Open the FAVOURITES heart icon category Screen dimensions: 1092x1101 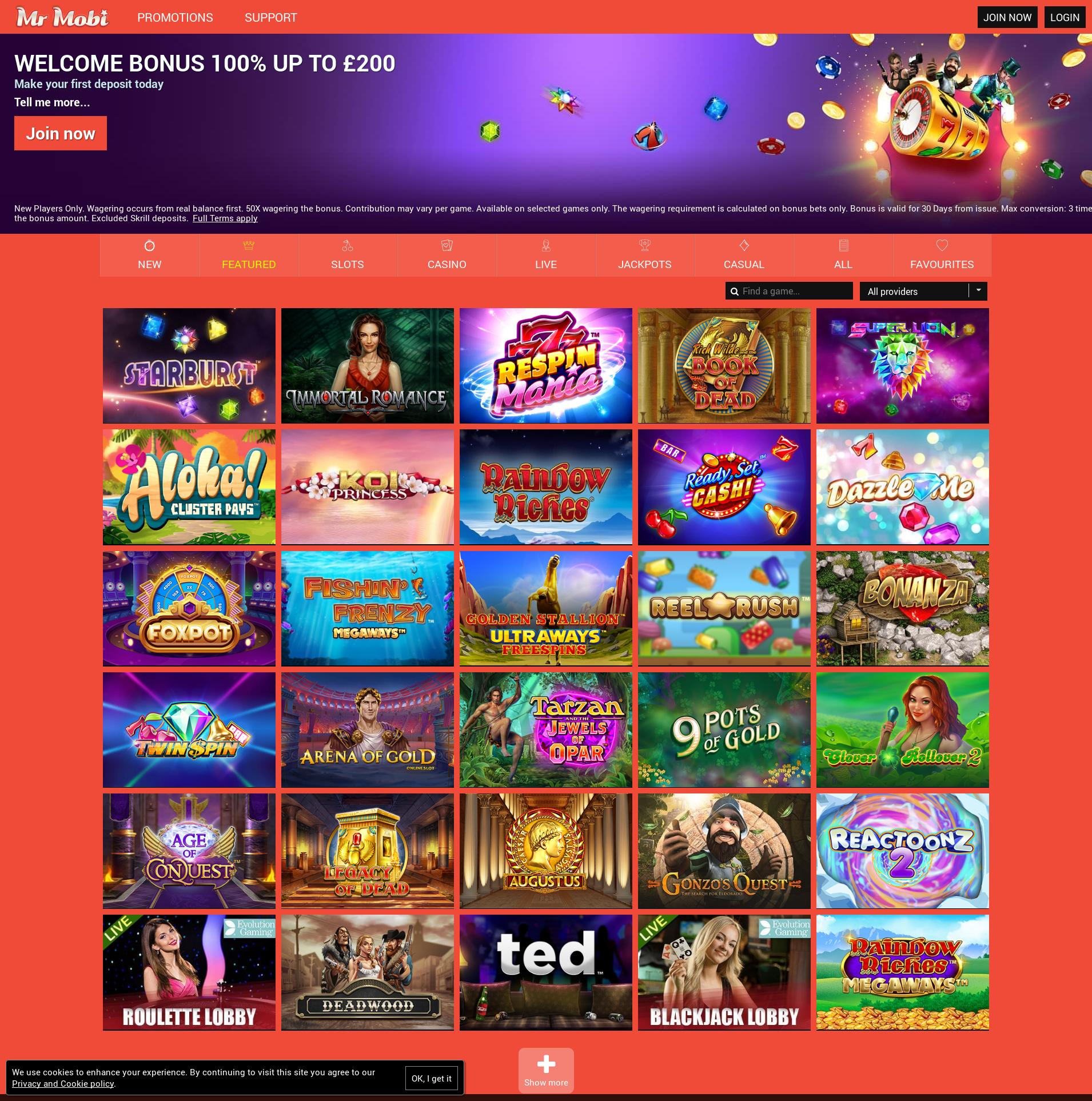tap(942, 246)
